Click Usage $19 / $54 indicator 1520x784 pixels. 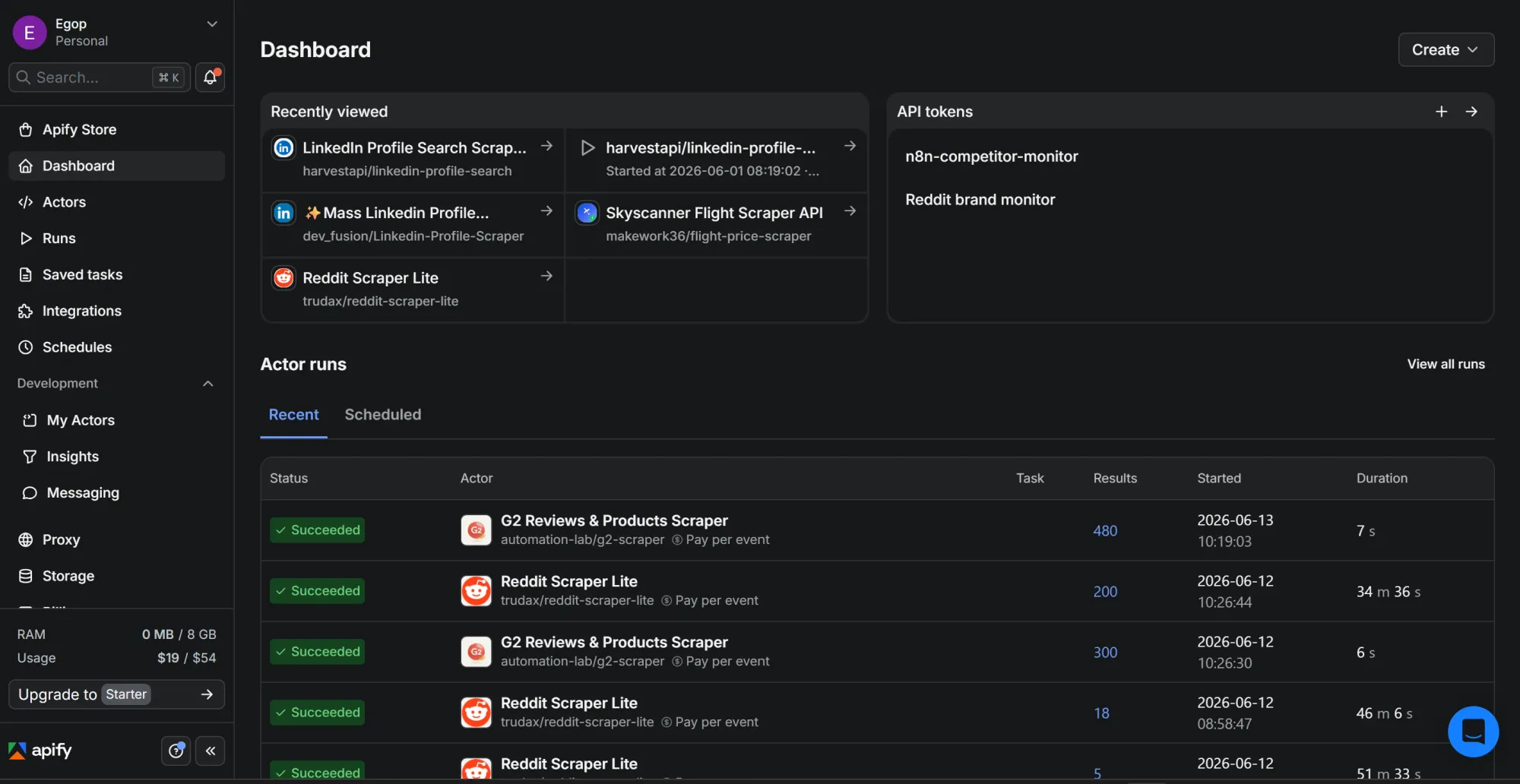[x=117, y=658]
